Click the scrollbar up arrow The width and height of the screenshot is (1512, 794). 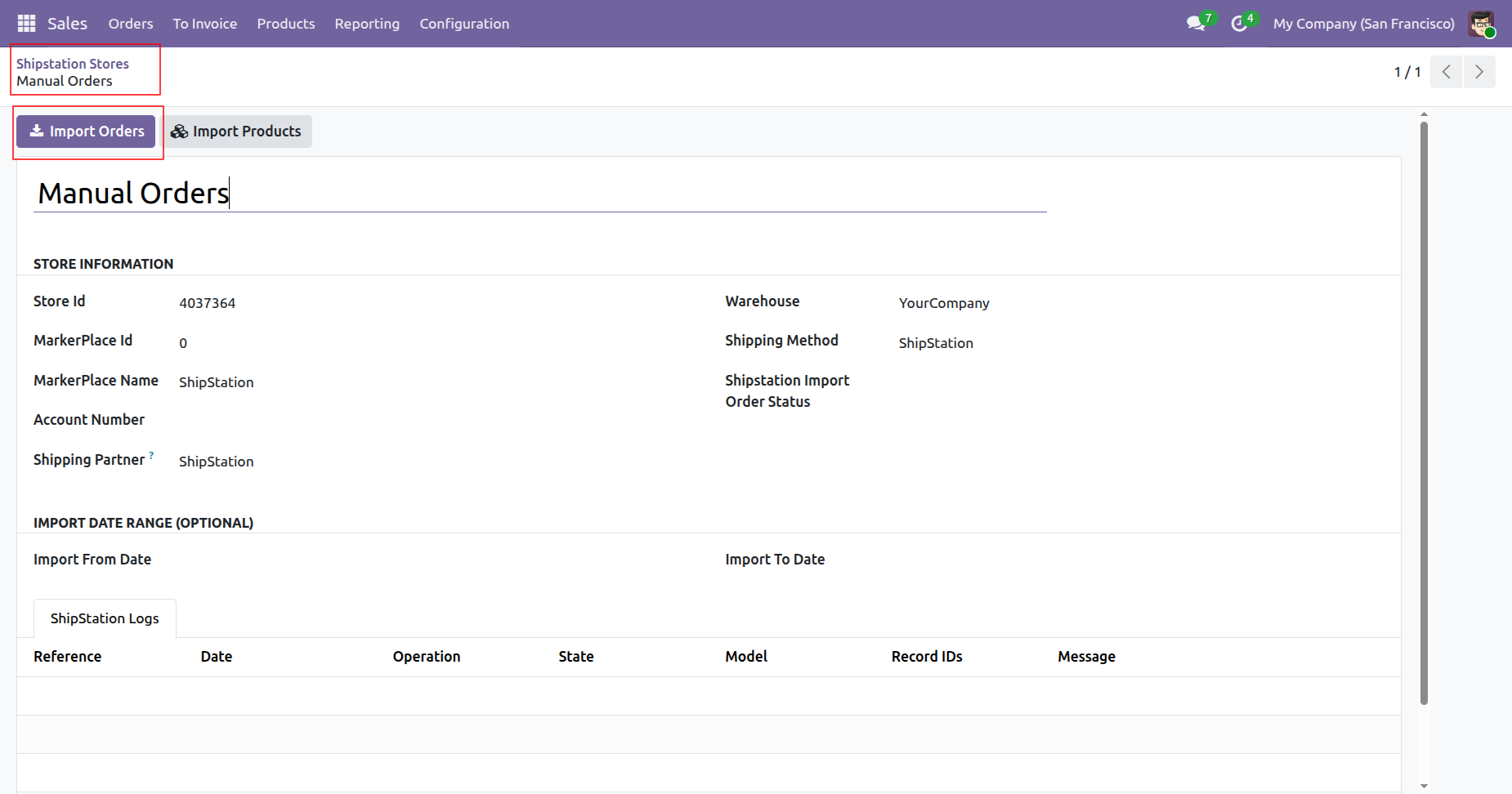[1424, 114]
